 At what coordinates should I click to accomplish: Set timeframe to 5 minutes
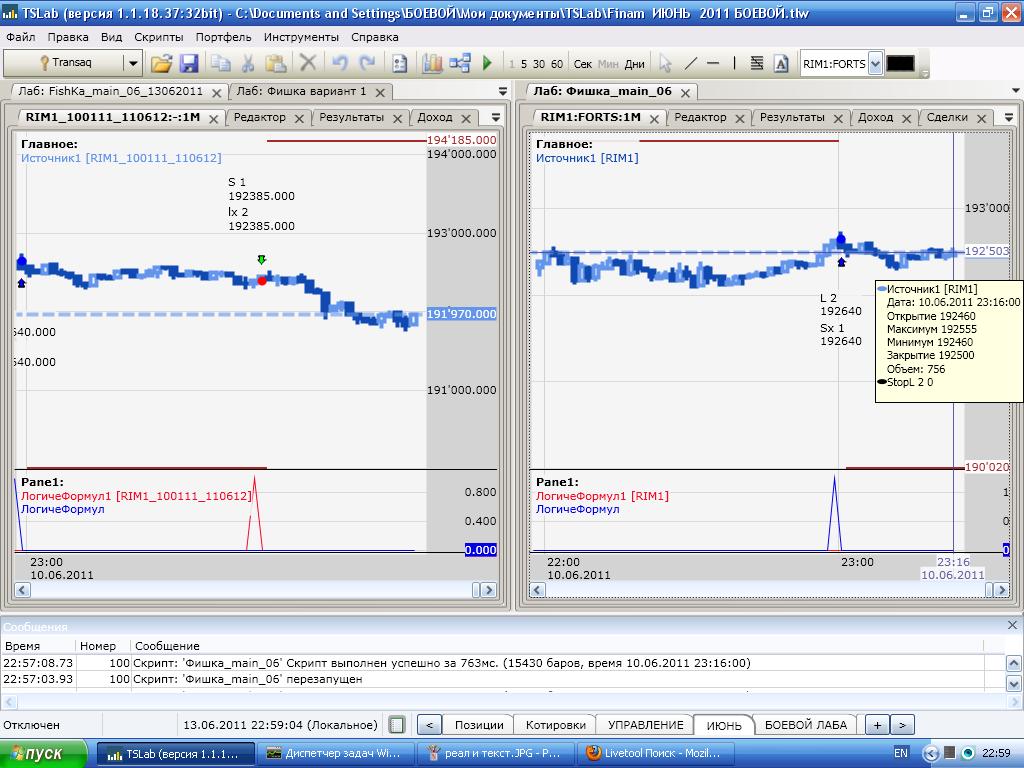(x=523, y=64)
